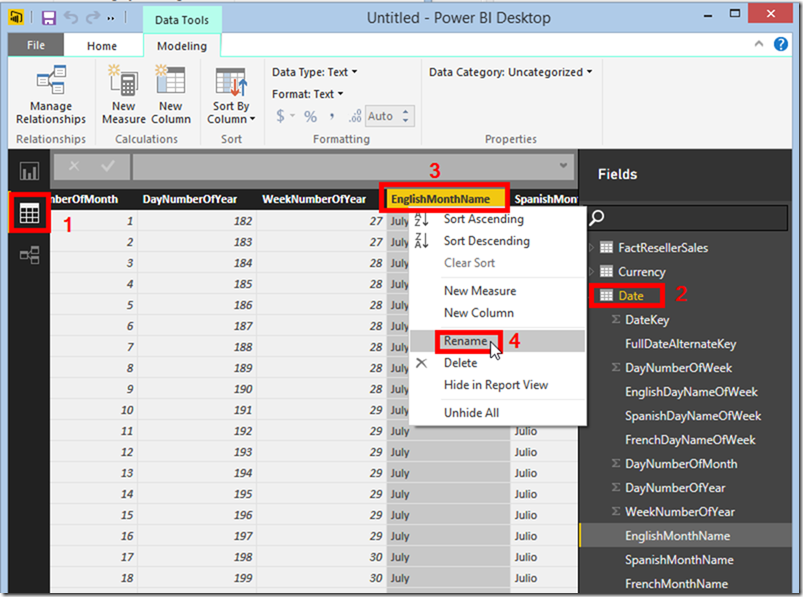
Task: Select the DateKey field
Action: [647, 320]
